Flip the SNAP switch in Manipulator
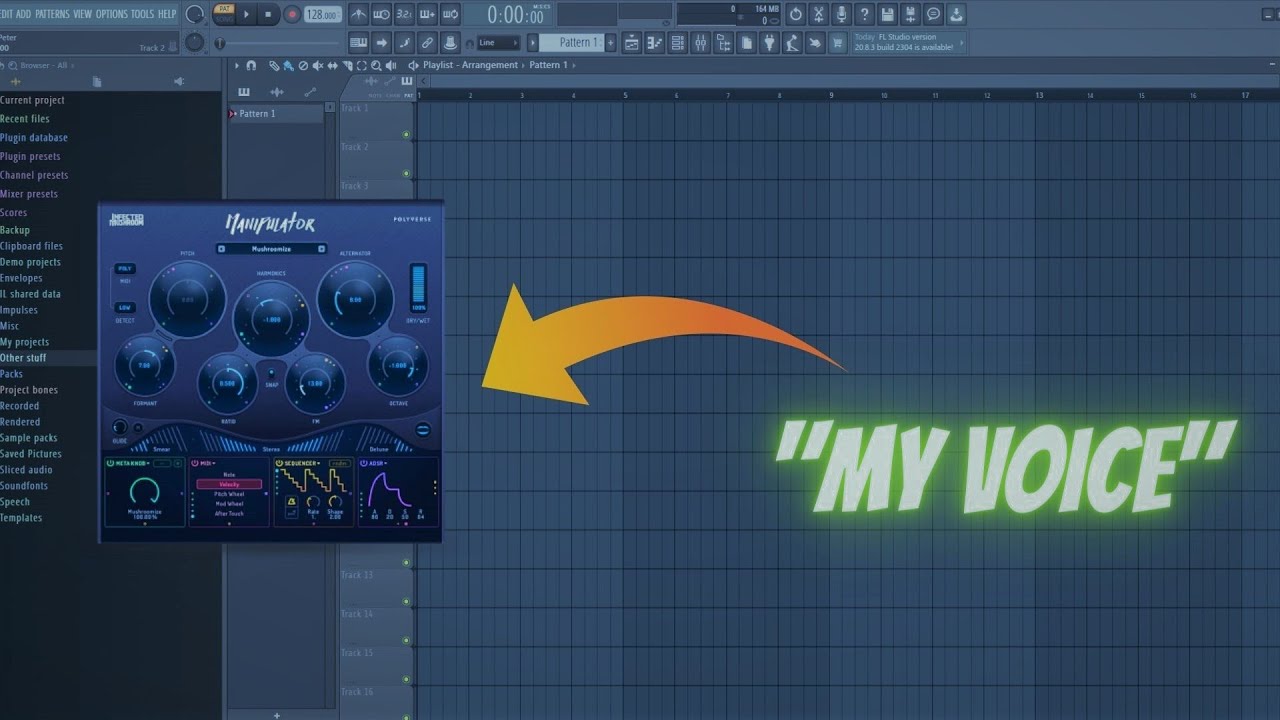Viewport: 1280px width, 720px height. pyautogui.click(x=271, y=373)
